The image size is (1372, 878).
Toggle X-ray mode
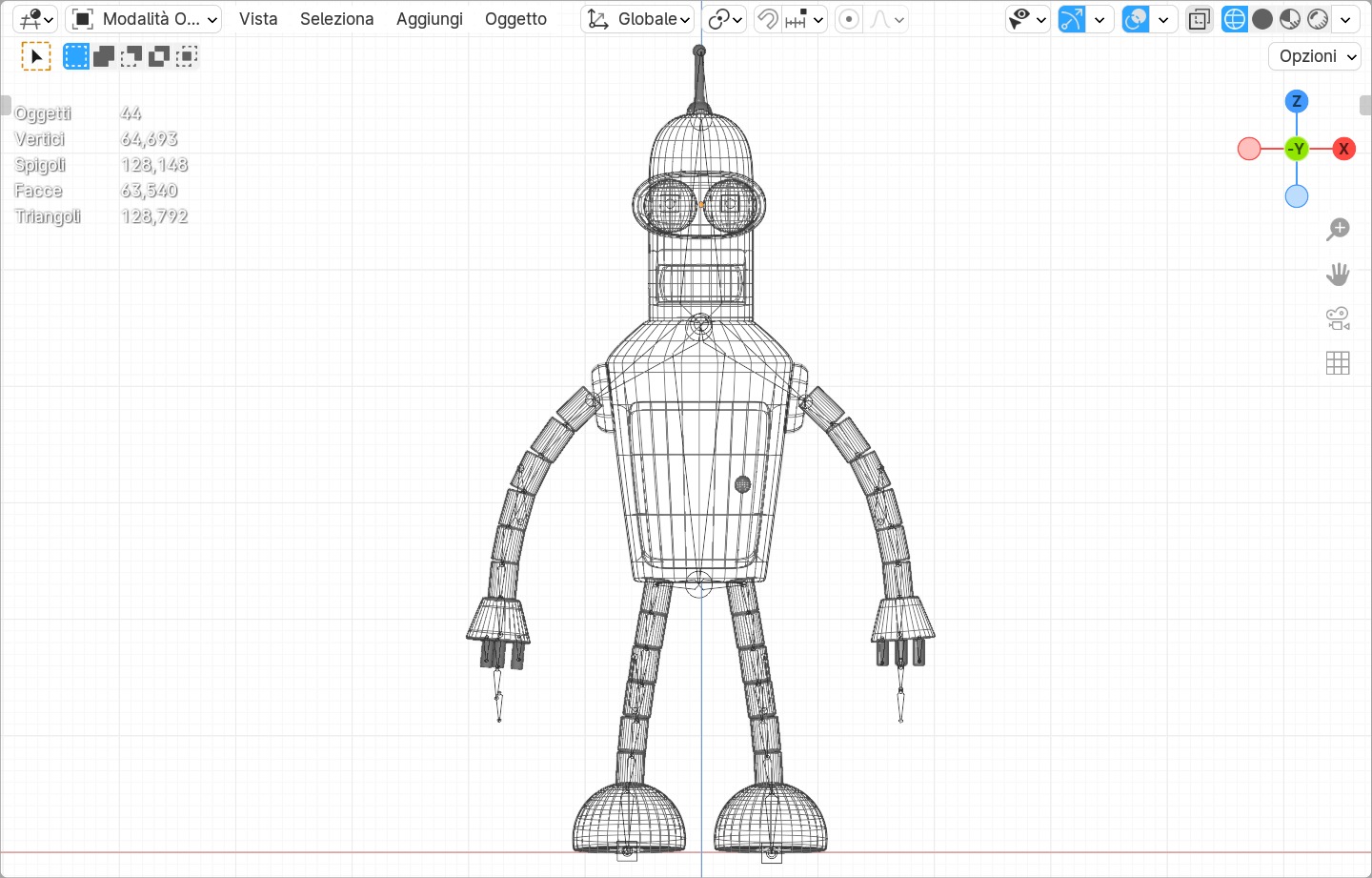[x=1200, y=19]
